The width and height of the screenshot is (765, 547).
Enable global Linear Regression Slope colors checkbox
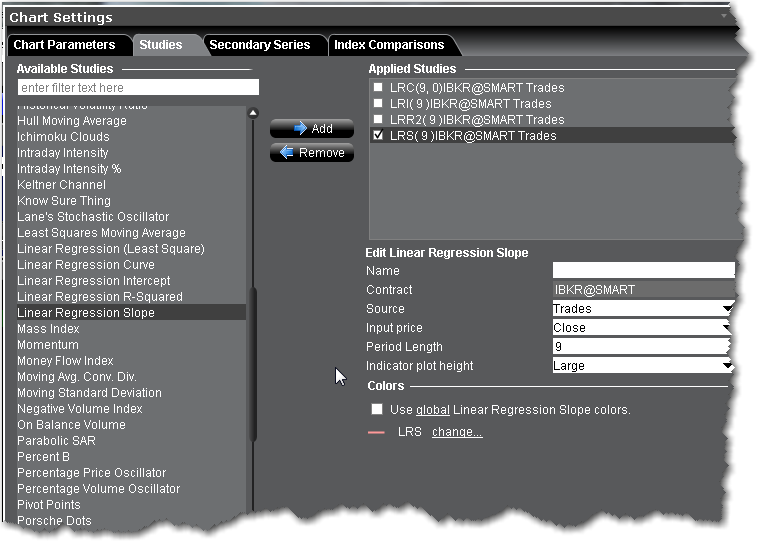point(377,410)
